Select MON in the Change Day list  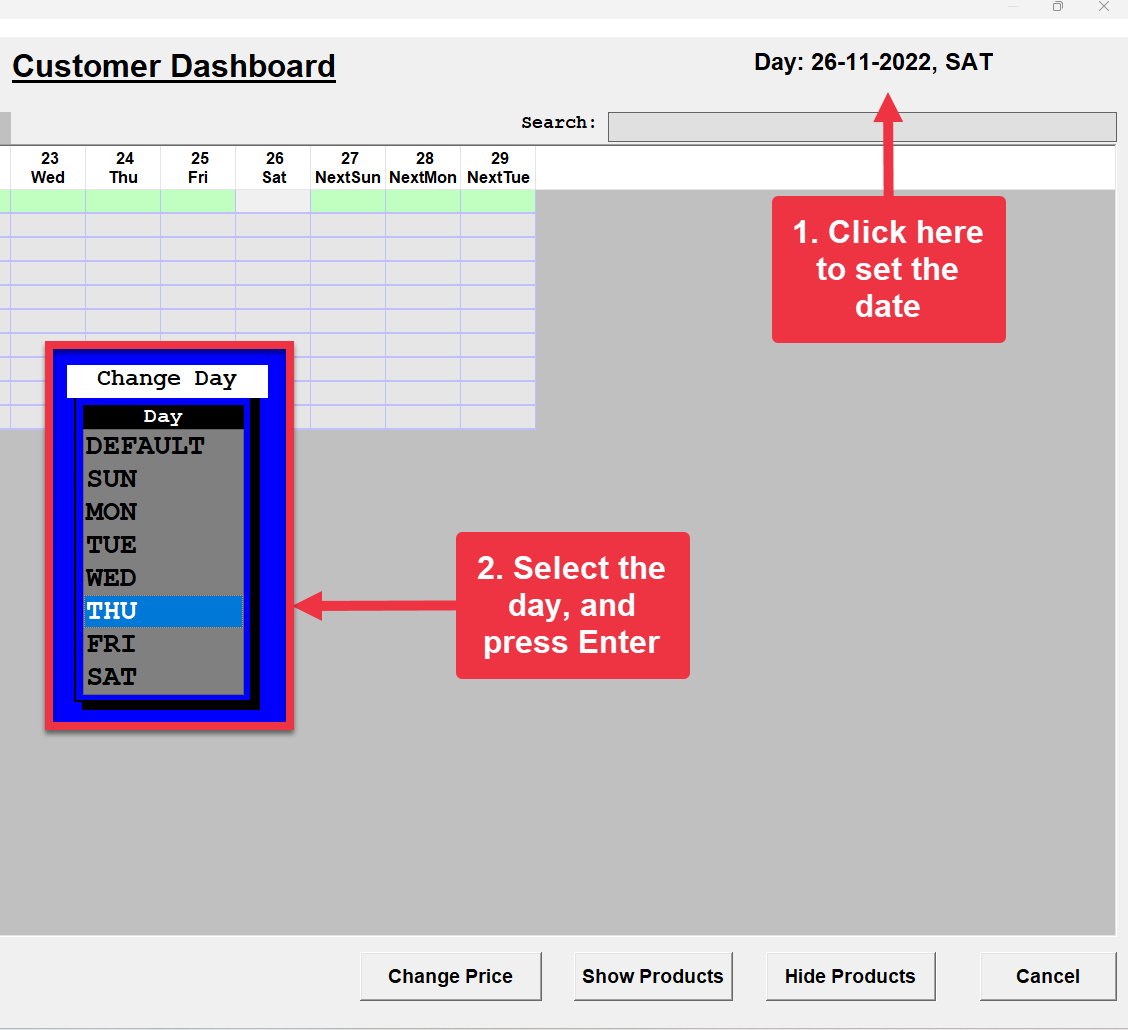click(x=163, y=512)
